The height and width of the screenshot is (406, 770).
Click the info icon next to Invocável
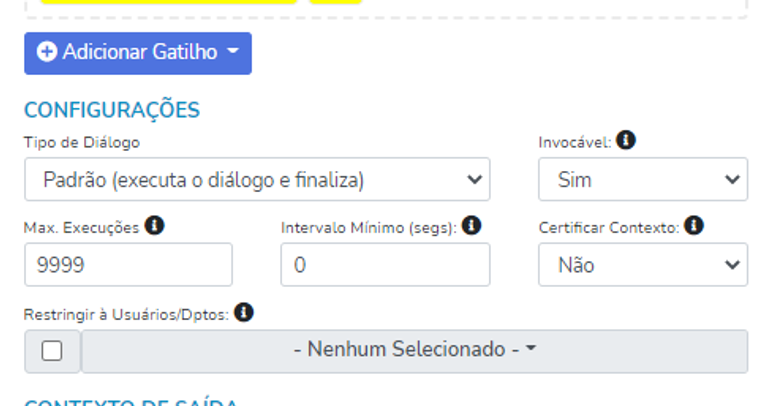626,141
